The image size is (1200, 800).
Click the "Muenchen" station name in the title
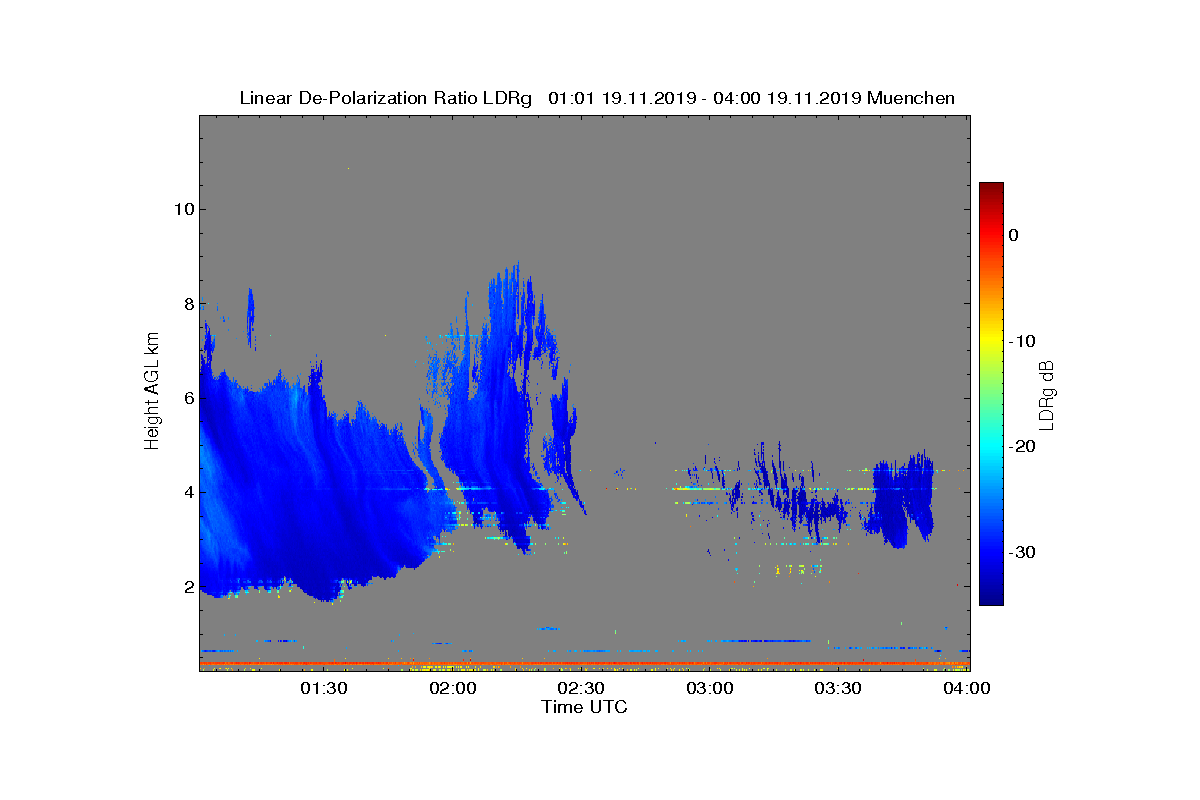[x=911, y=98]
